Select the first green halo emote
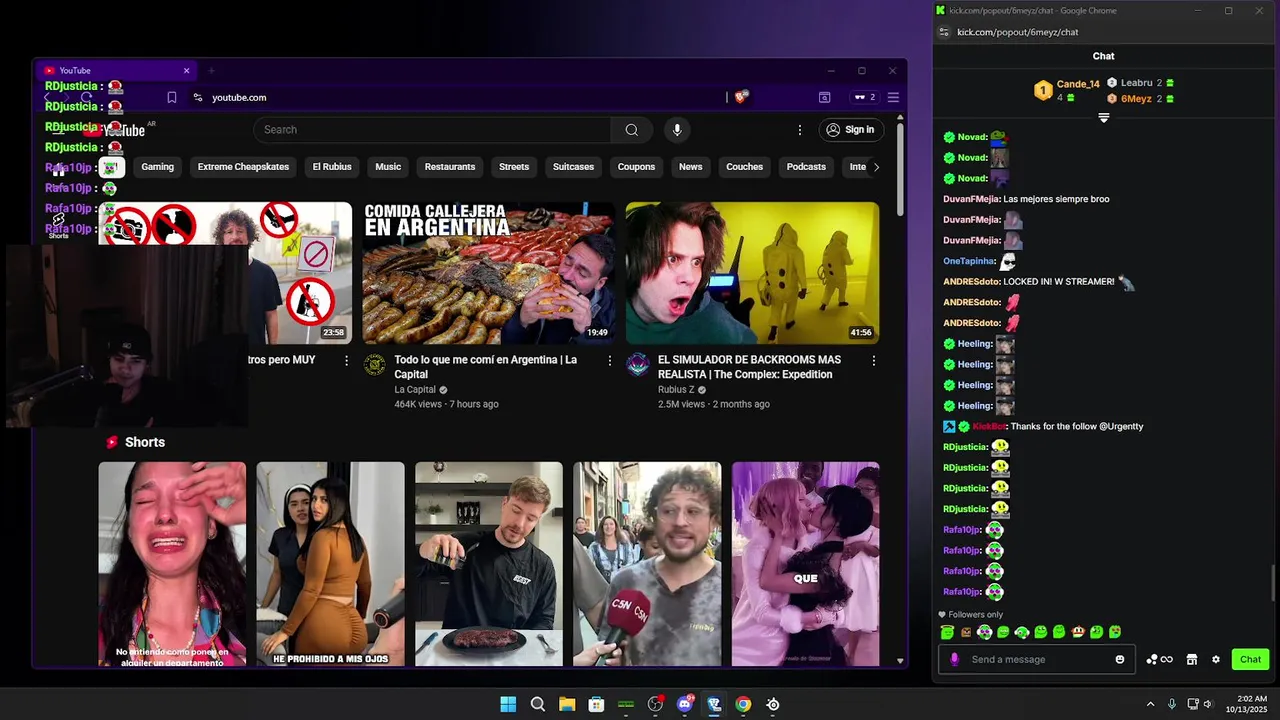The image size is (1280, 720). click(x=947, y=632)
